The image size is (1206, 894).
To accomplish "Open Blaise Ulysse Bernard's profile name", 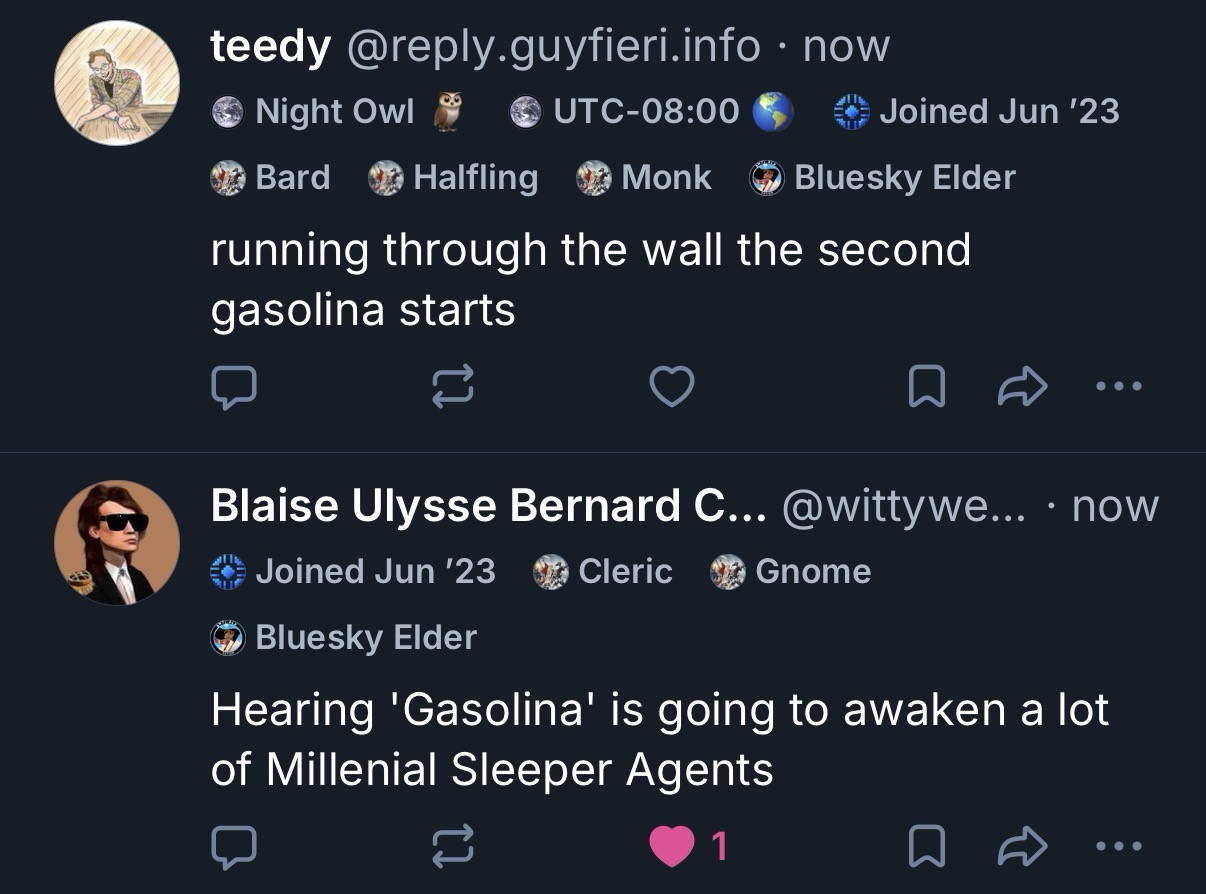I will [488, 507].
